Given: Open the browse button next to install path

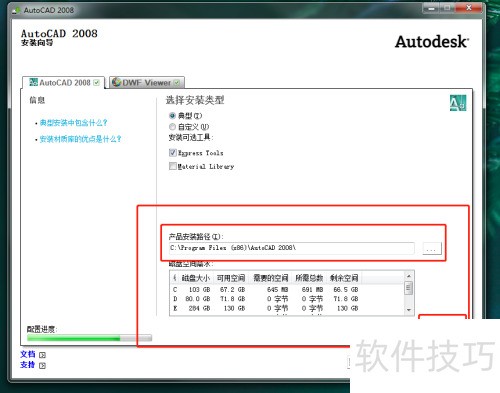Looking at the screenshot, I should pos(432,249).
